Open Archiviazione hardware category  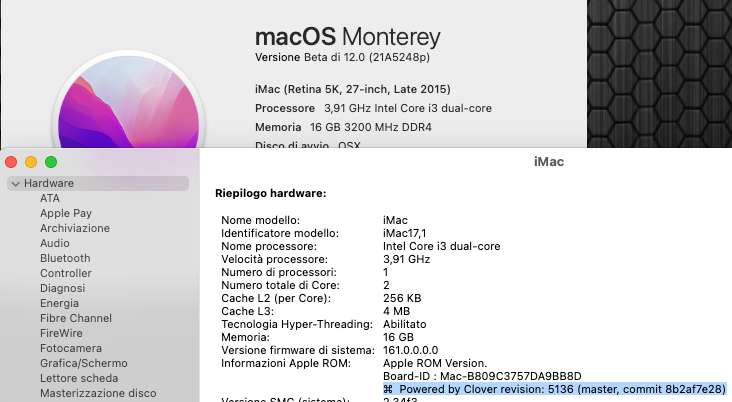pyautogui.click(x=75, y=228)
